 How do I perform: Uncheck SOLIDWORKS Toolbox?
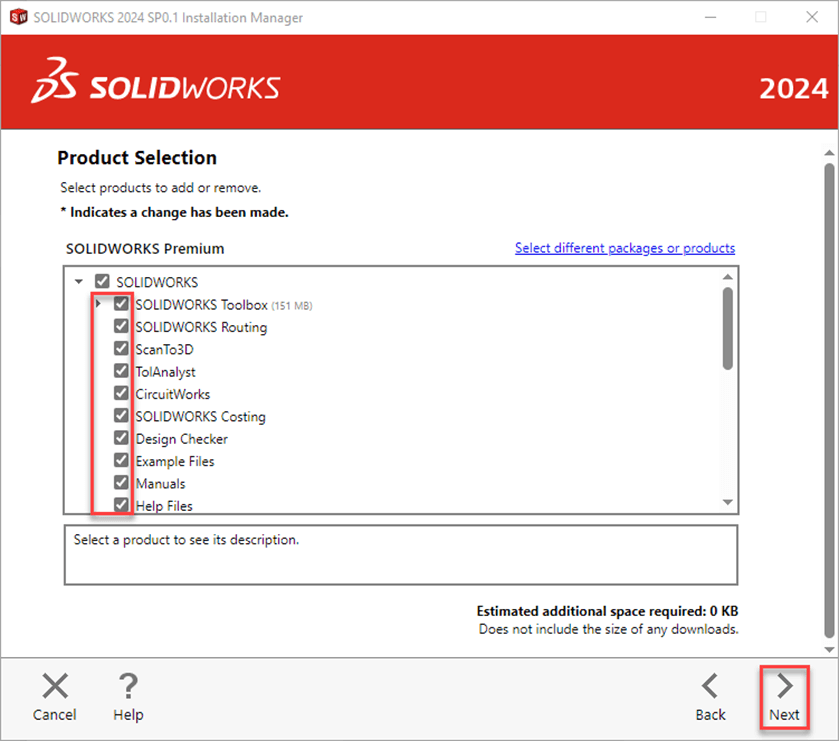tap(121, 303)
